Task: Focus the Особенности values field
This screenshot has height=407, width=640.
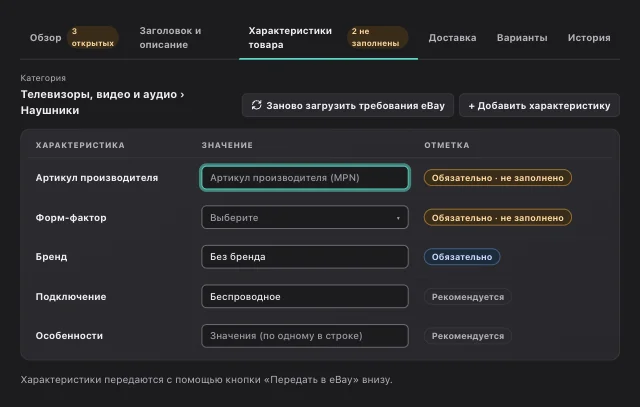Action: coord(305,336)
